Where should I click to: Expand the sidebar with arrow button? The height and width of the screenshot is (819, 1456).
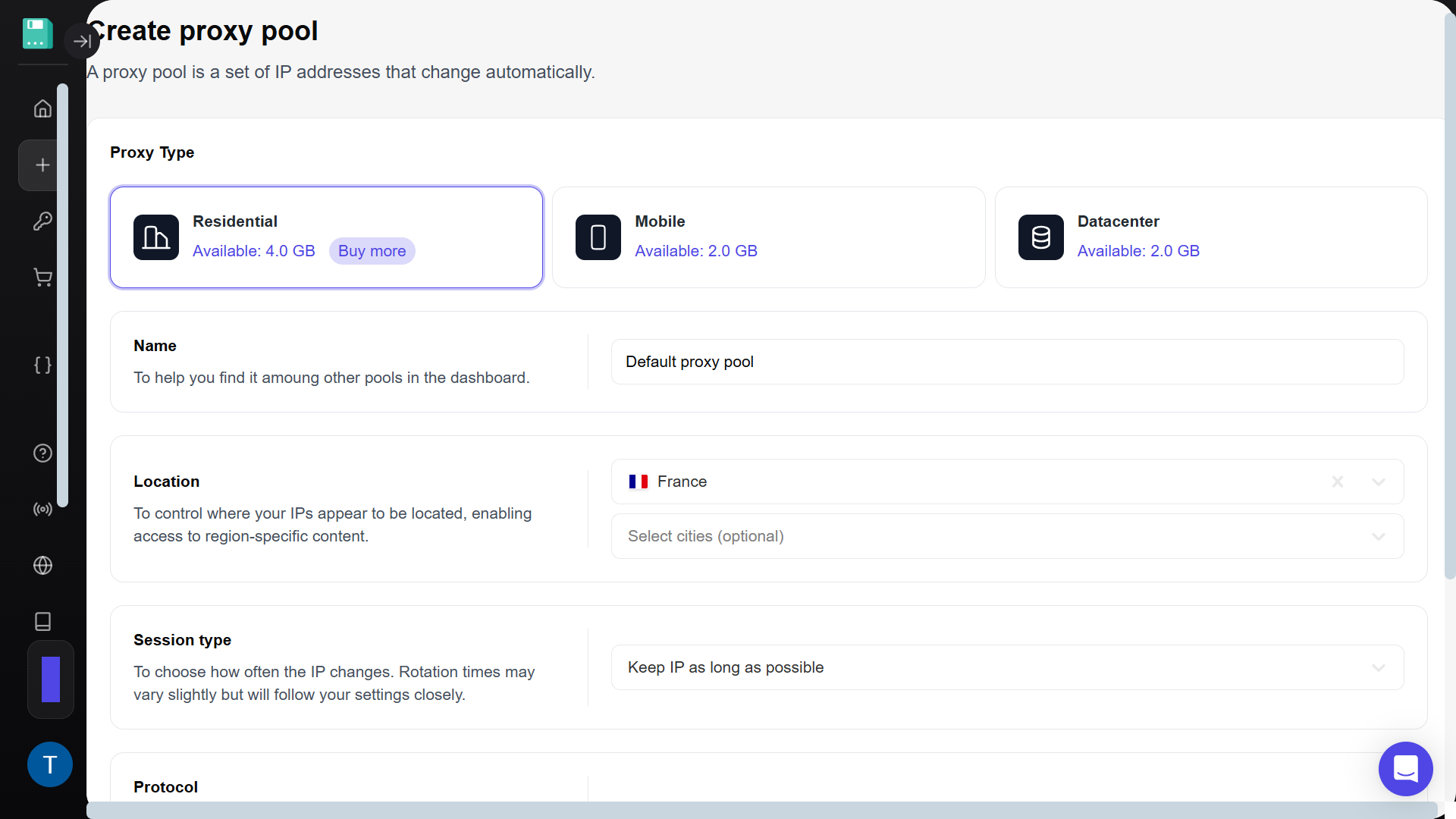coord(82,41)
